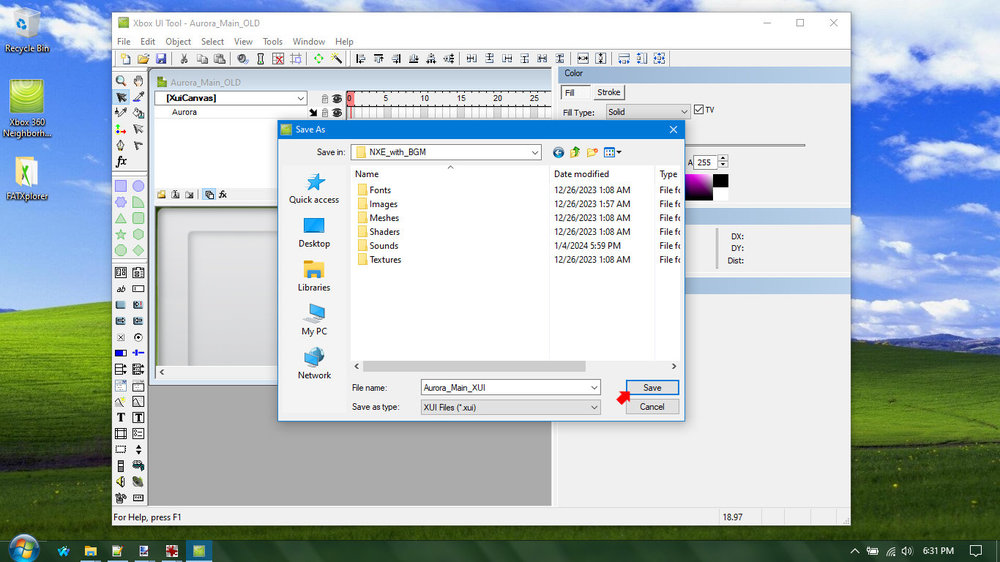Viewport: 1000px width, 562px height.
Task: Expand the XuiCanvas dropdown
Action: [300, 98]
